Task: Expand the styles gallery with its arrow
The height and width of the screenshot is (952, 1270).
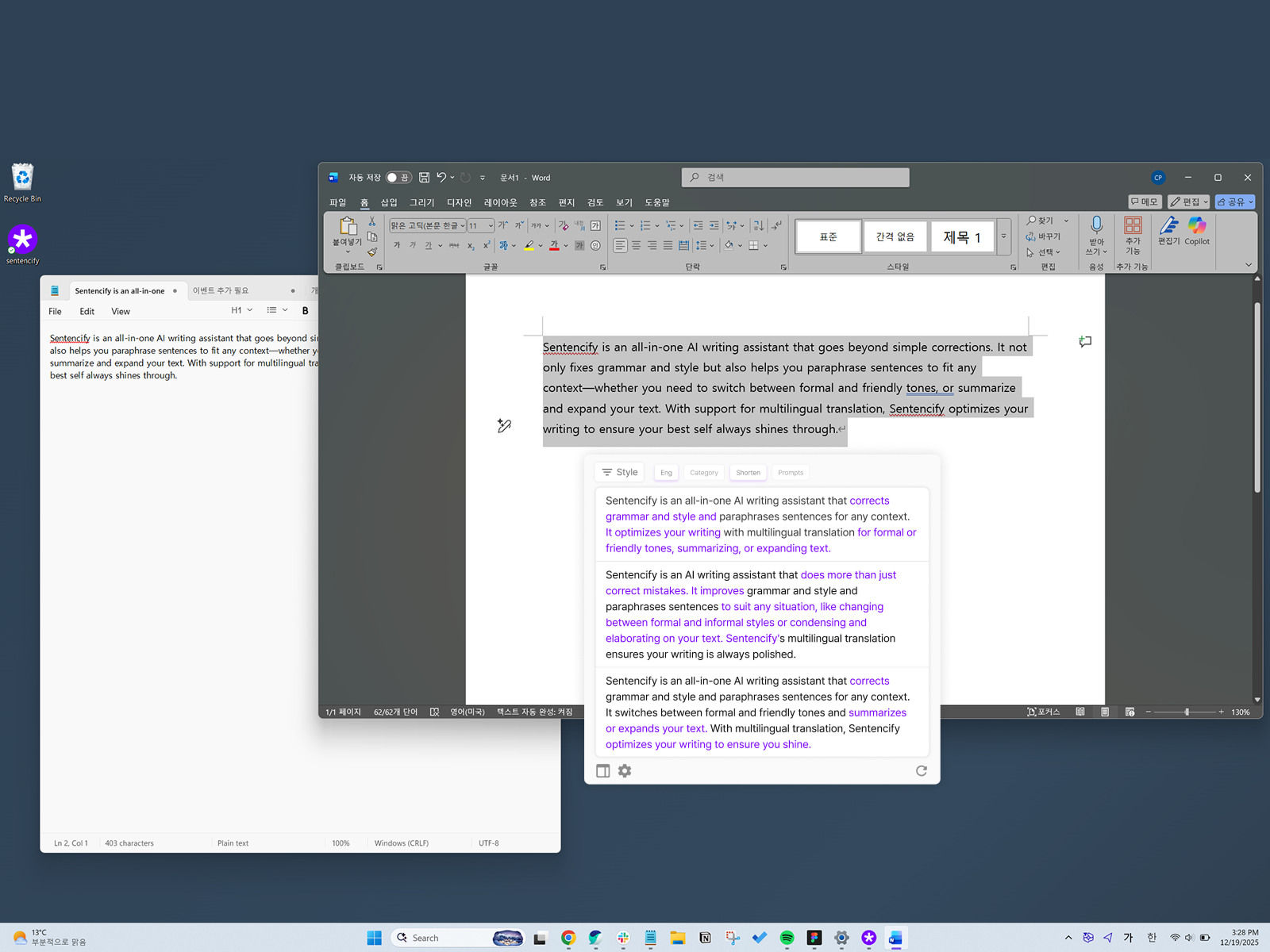Action: (1003, 236)
